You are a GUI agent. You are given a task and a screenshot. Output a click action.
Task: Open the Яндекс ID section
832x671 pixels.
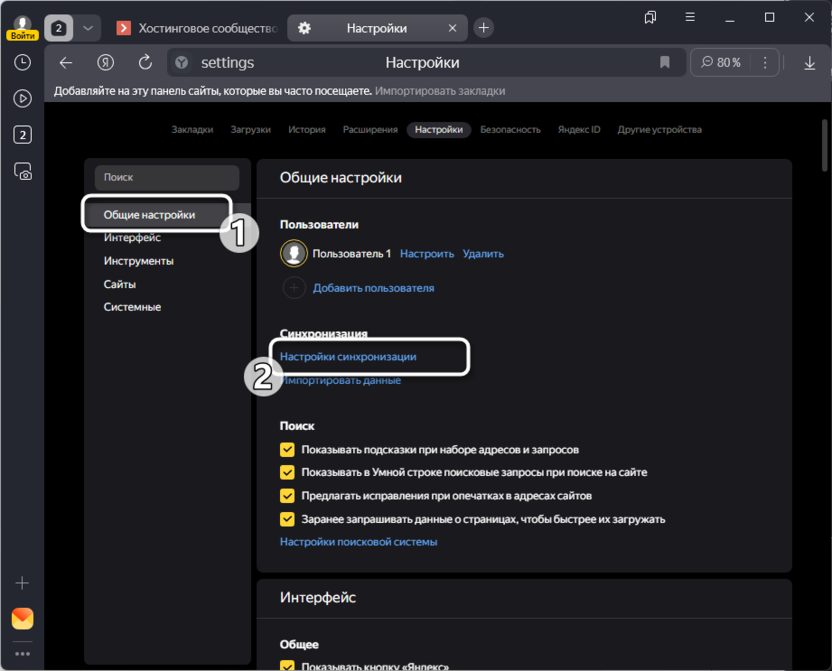(579, 129)
